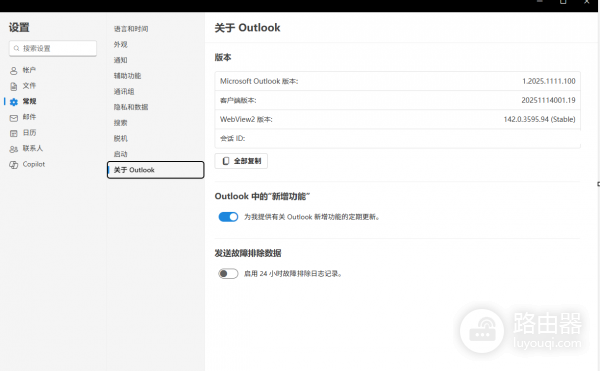Open 隐私和数据 settings page
Image resolution: width=600 pixels, height=371 pixels.
tap(131, 107)
